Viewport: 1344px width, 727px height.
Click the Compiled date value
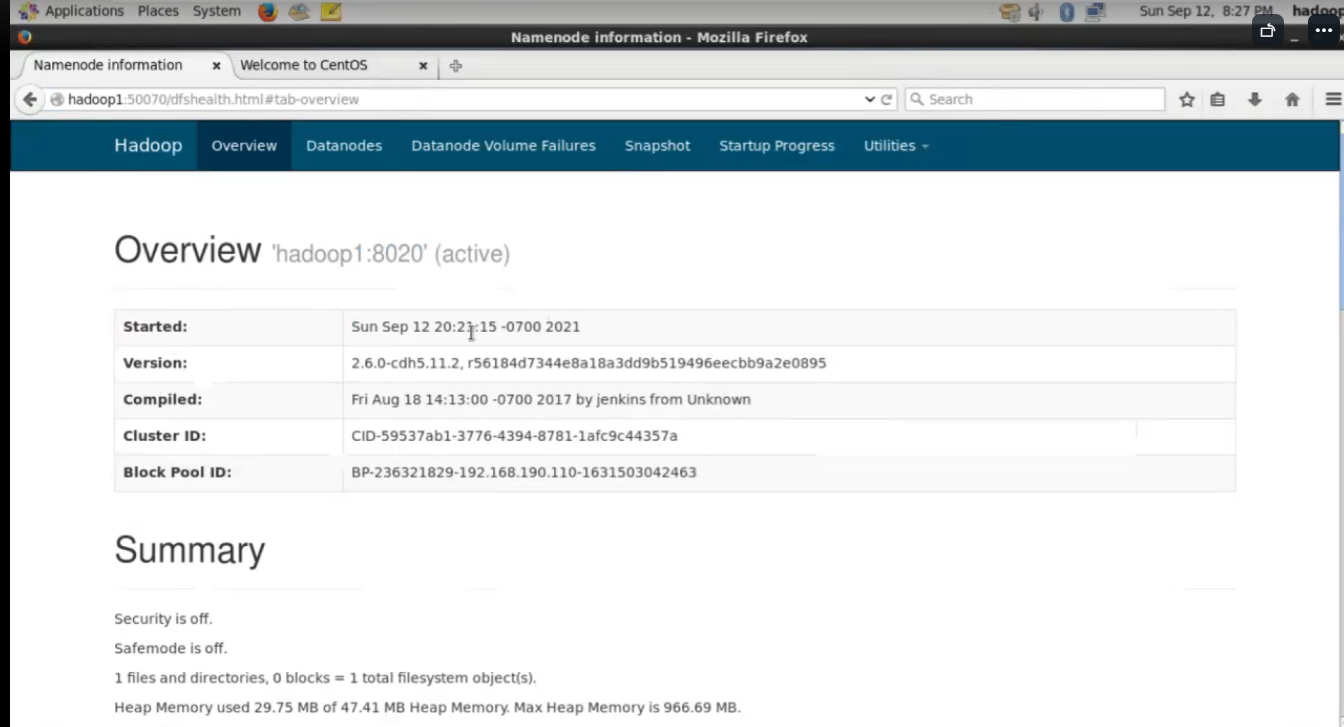click(x=550, y=399)
